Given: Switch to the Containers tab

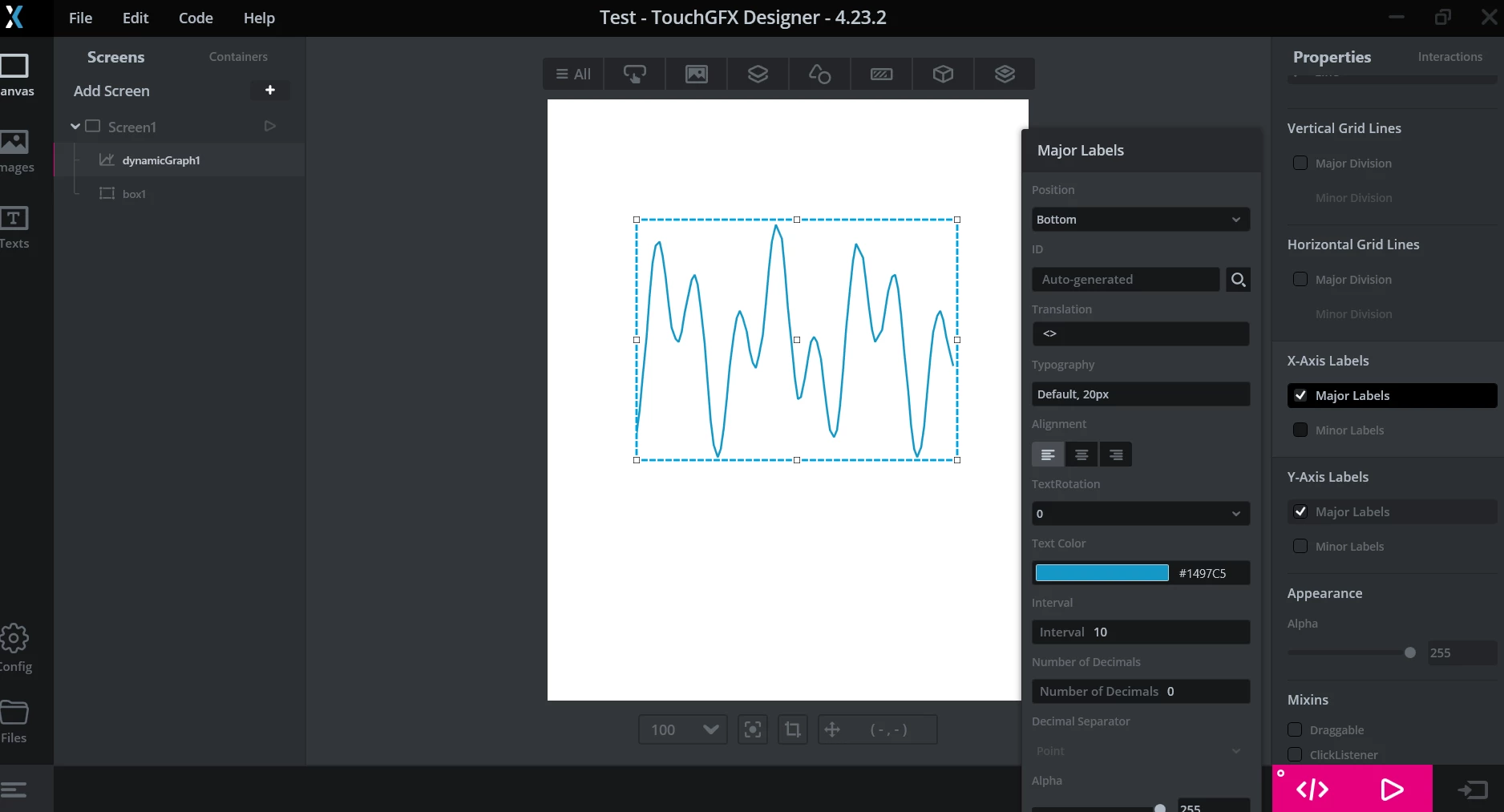Looking at the screenshot, I should pyautogui.click(x=238, y=57).
